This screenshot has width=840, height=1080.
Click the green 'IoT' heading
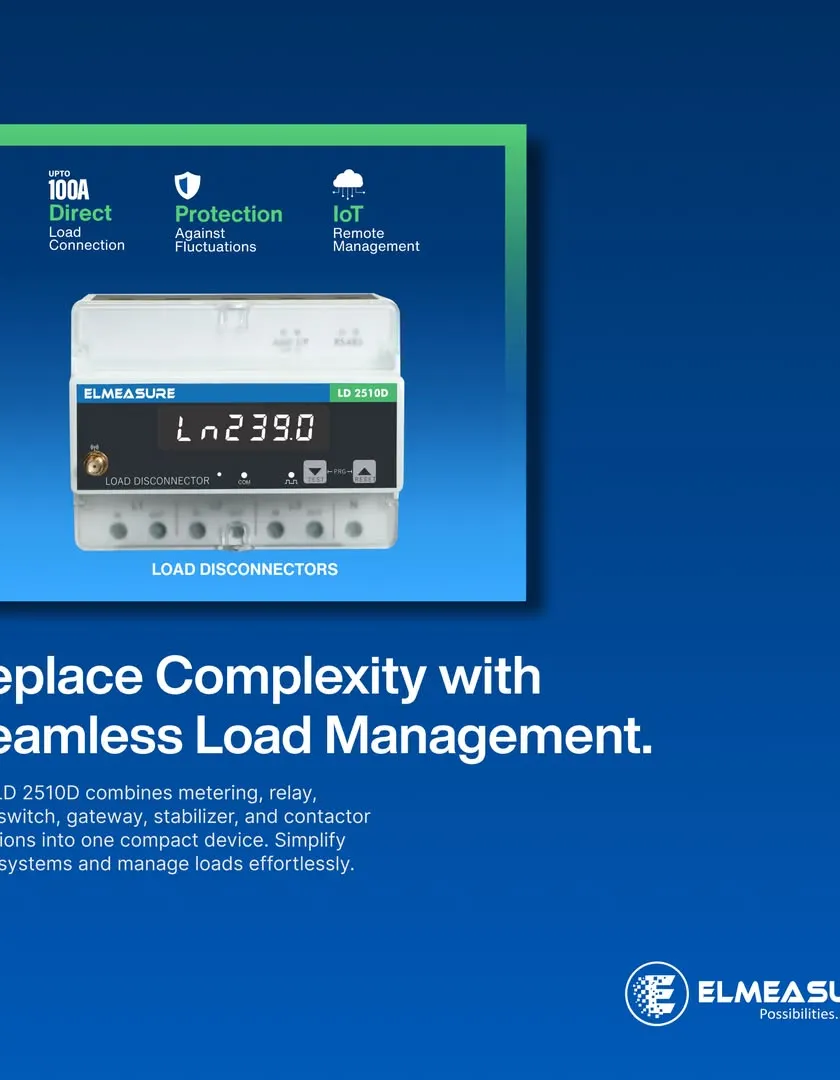coord(348,214)
